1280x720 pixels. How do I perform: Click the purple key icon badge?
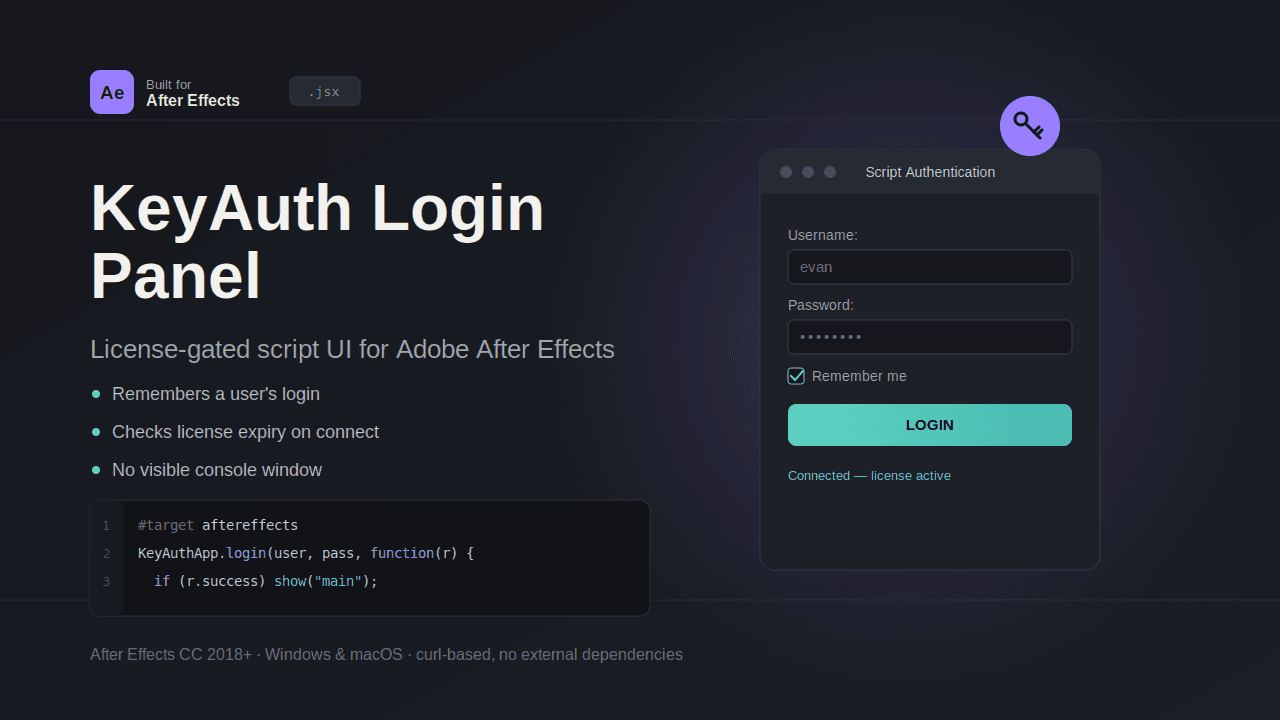click(1030, 126)
